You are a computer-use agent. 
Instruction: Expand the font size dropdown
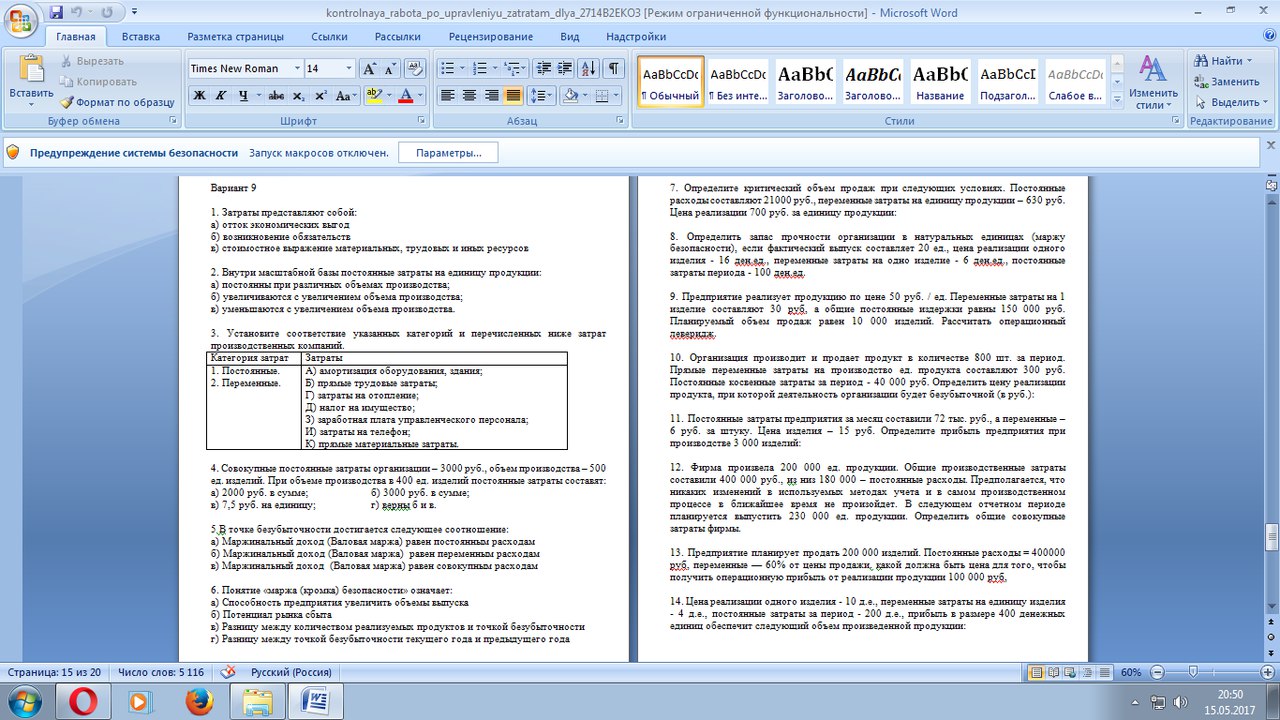(x=349, y=68)
